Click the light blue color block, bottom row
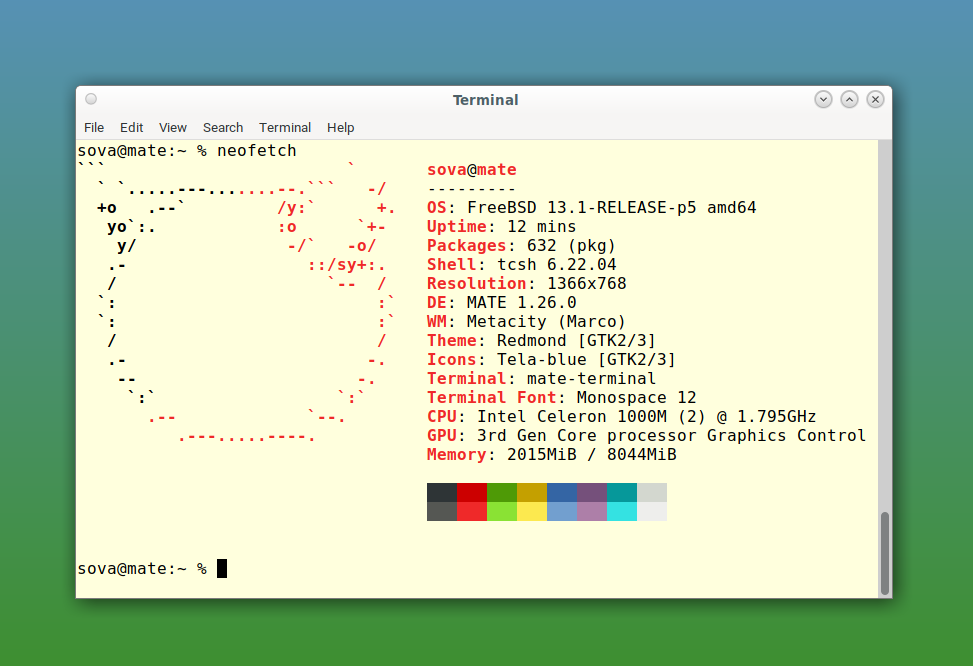 point(562,511)
